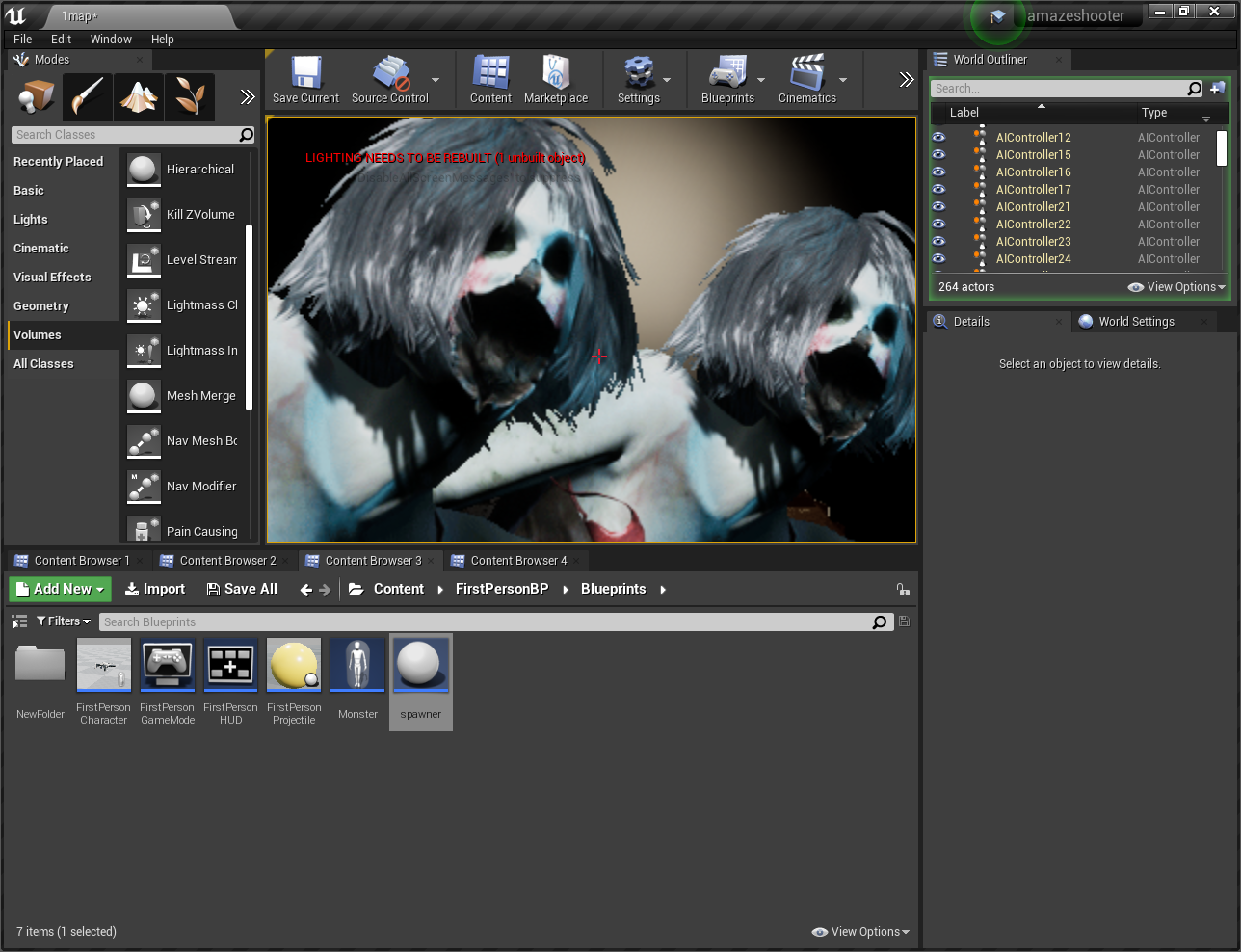
Task: Select the Hierarchical volume item
Action: (183, 170)
